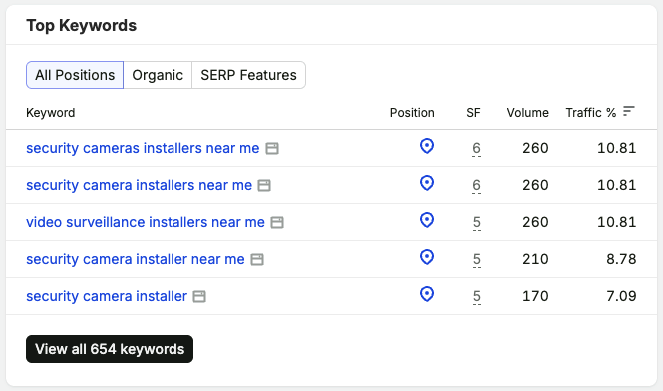Click volume 170 cell
663x391 pixels.
click(535, 296)
